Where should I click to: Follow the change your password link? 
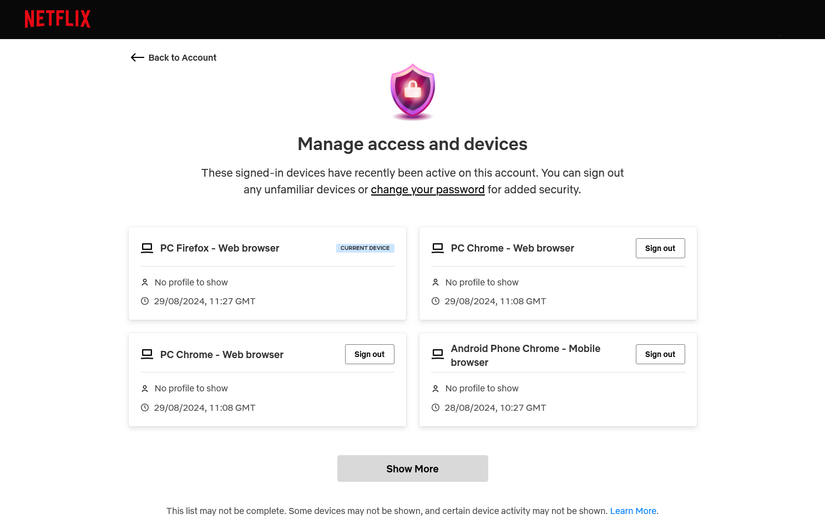point(427,190)
